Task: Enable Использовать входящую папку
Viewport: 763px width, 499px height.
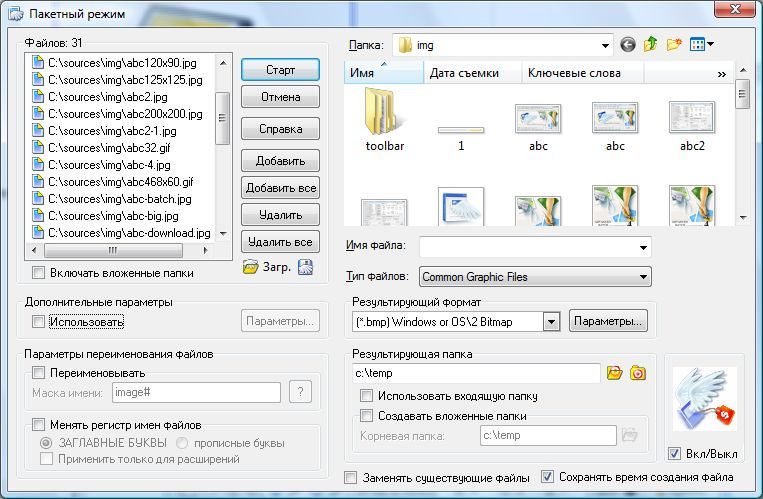Action: pyautogui.click(x=366, y=395)
